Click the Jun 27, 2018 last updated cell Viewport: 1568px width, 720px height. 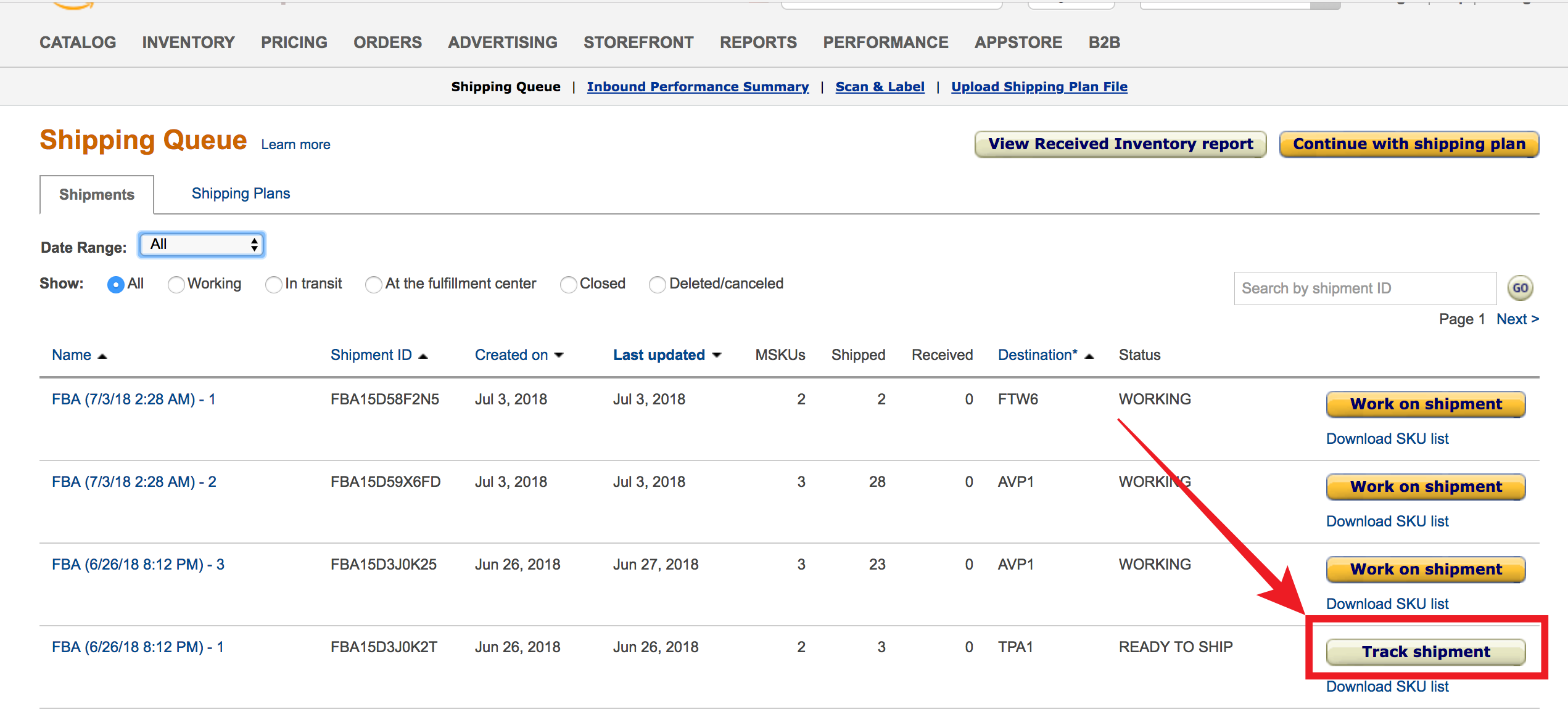(656, 565)
